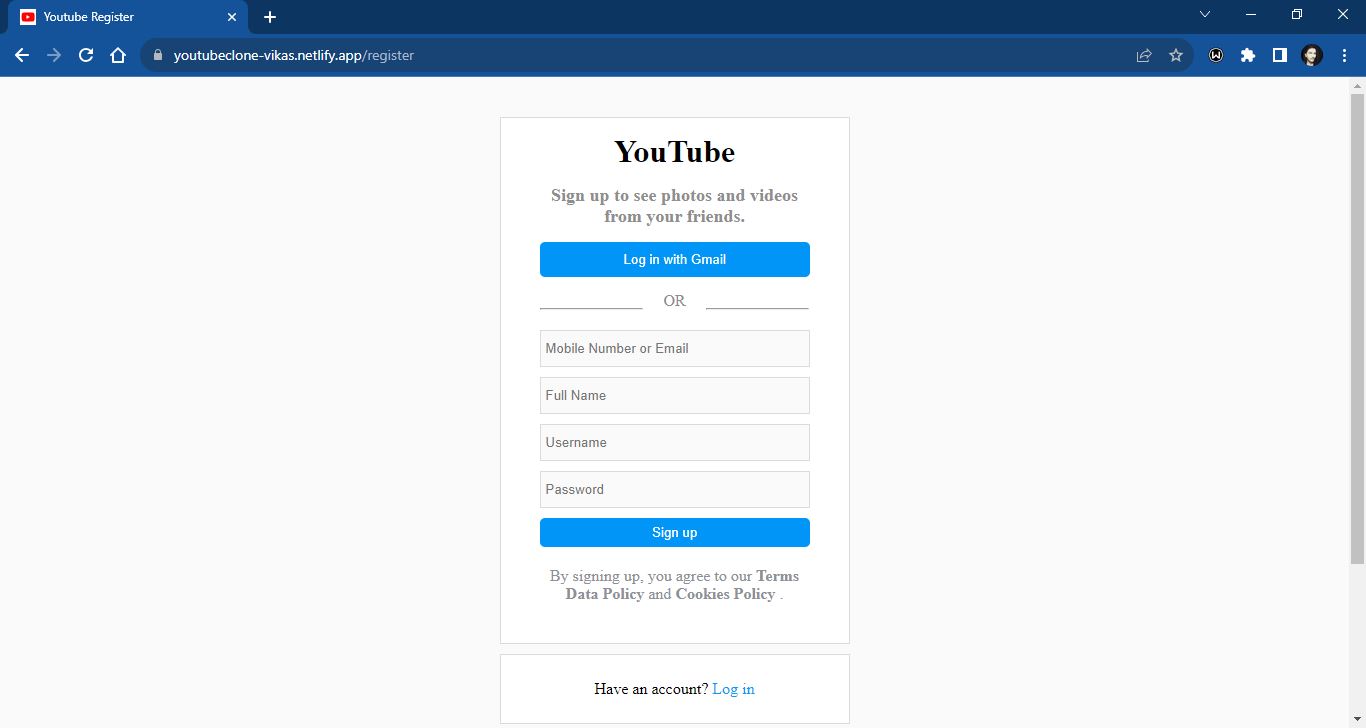Open the browser extensions puzzle icon
Screen dimensions: 1366x728
point(1247,55)
